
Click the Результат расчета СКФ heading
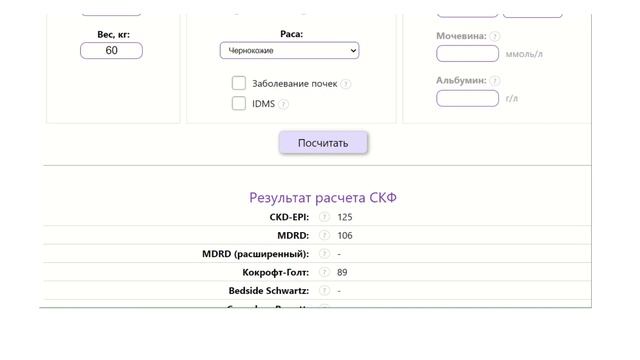point(323,198)
